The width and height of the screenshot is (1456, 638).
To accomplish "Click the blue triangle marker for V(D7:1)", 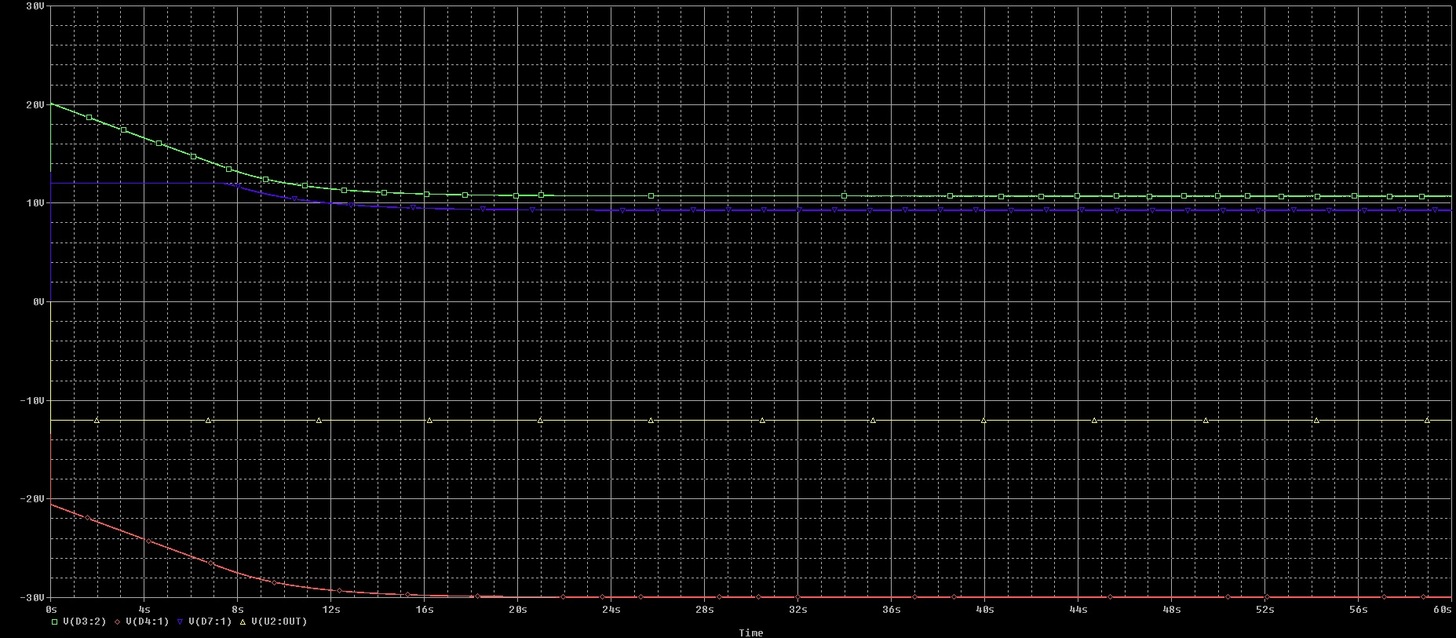I will coord(180,621).
